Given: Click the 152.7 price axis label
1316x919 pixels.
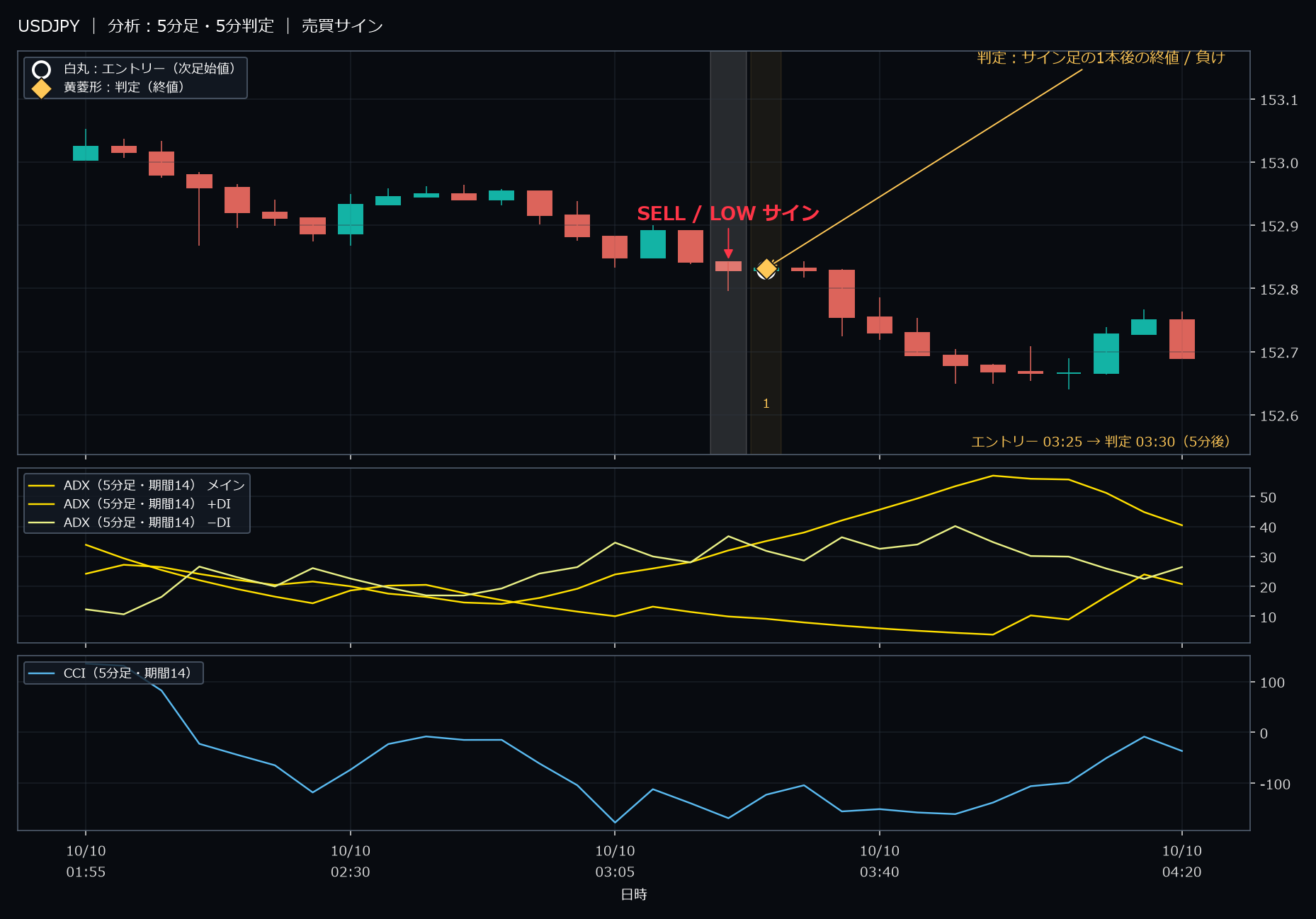Looking at the screenshot, I should click(1278, 353).
